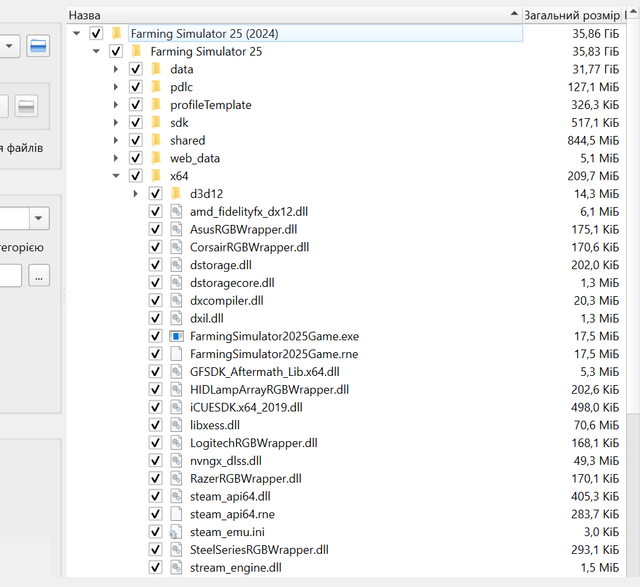This screenshot has height=587, width=640.
Task: Expand the shared folder
Action: click(x=116, y=141)
